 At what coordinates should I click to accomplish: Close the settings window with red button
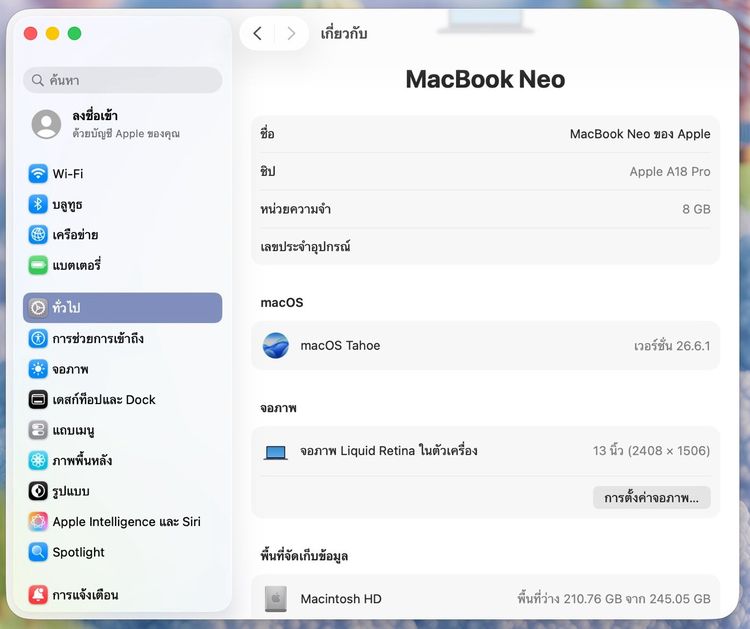pyautogui.click(x=31, y=33)
